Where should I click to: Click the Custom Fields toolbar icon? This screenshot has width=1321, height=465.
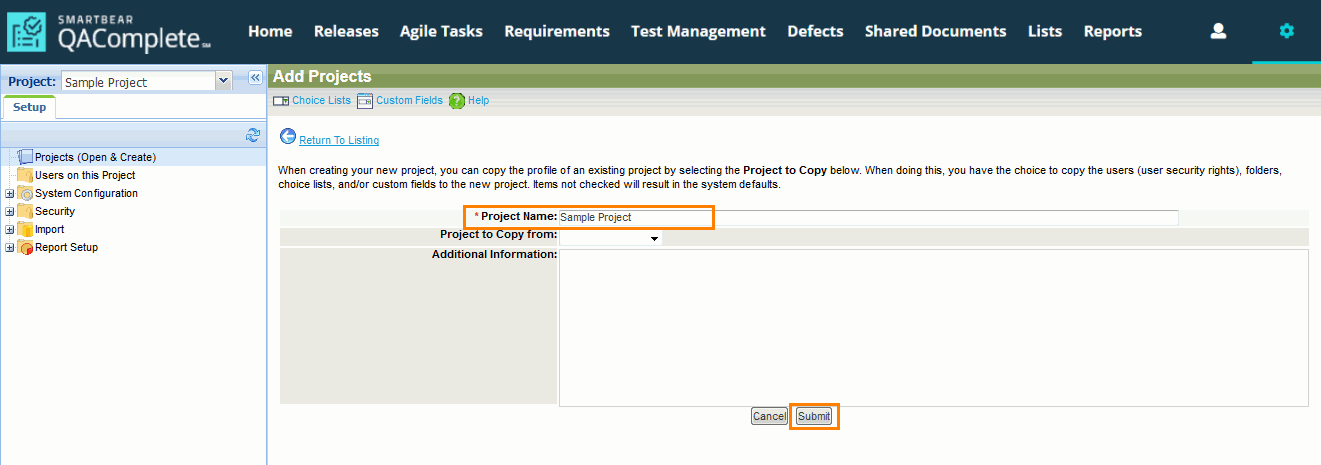[x=365, y=101]
